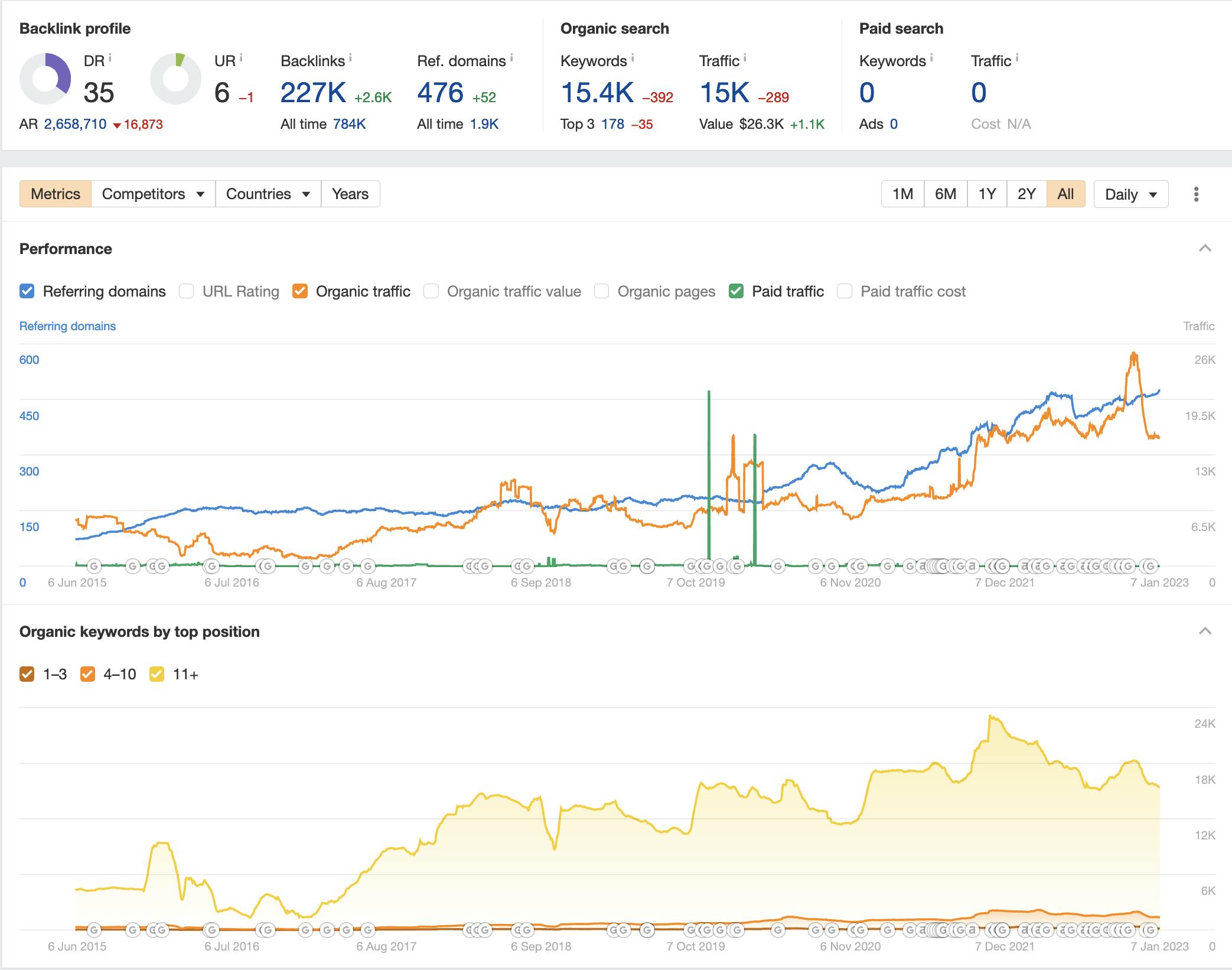This screenshot has width=1232, height=970.
Task: Click the DR info icon
Action: [110, 57]
